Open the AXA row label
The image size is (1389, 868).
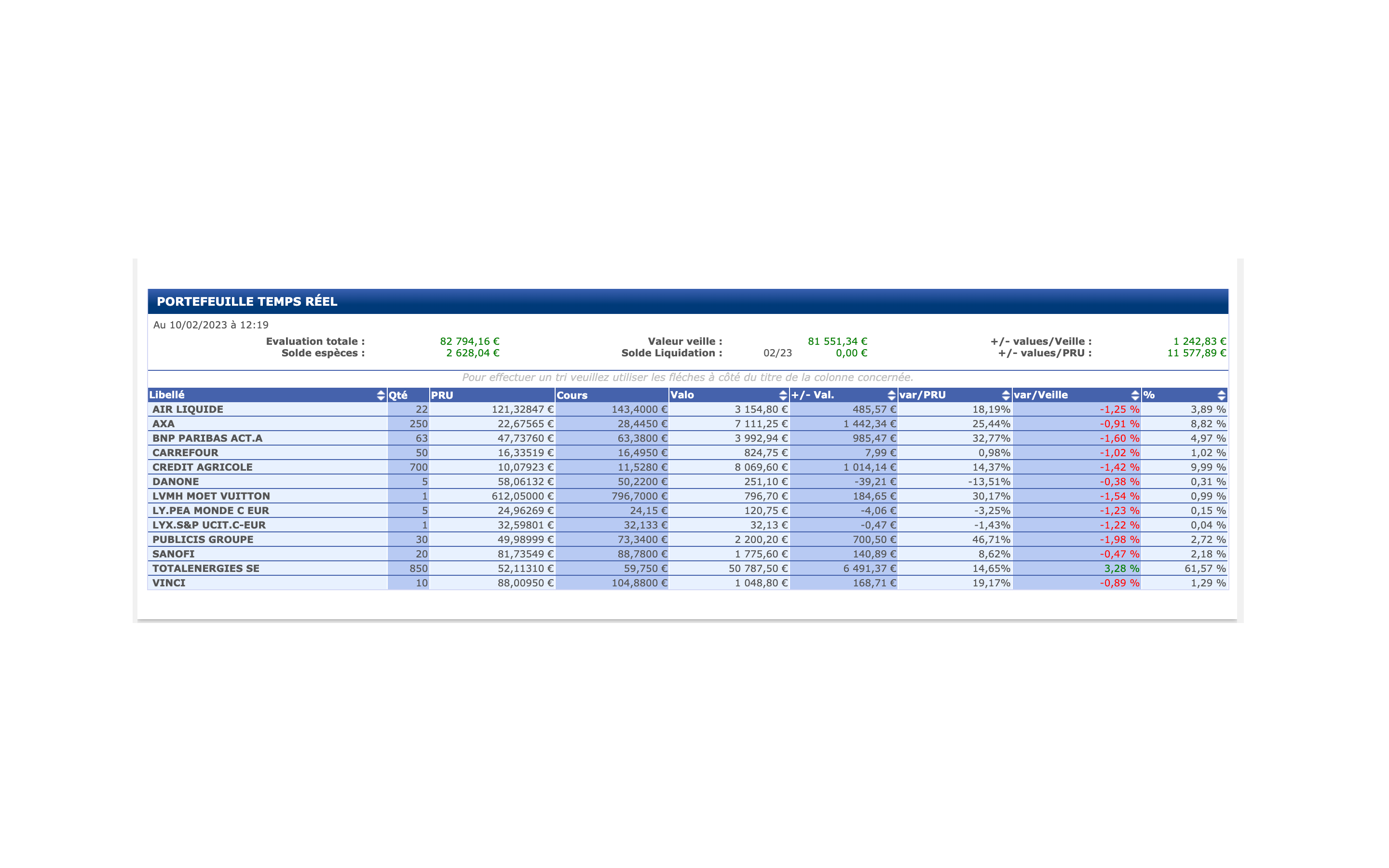click(x=163, y=424)
